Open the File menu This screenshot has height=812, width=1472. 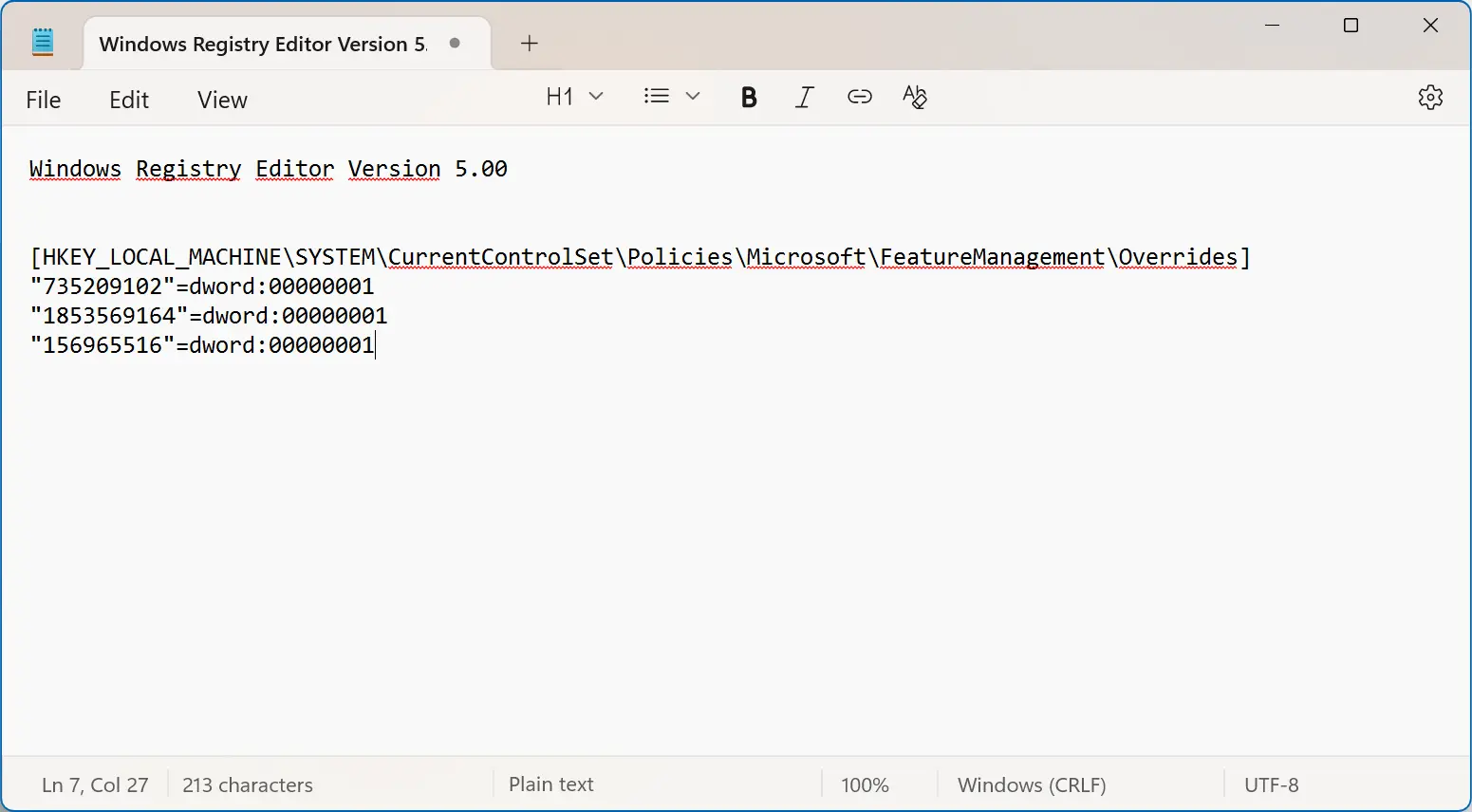[x=44, y=100]
